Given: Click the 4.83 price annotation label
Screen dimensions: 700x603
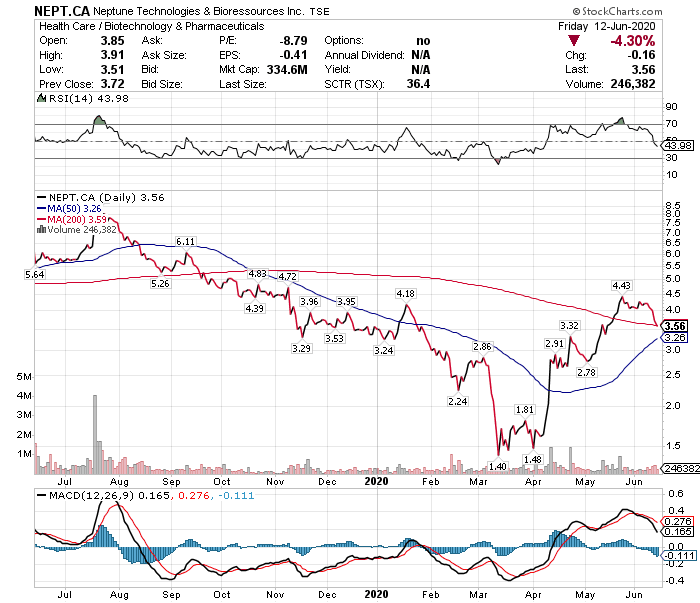Looking at the screenshot, I should click(258, 274).
